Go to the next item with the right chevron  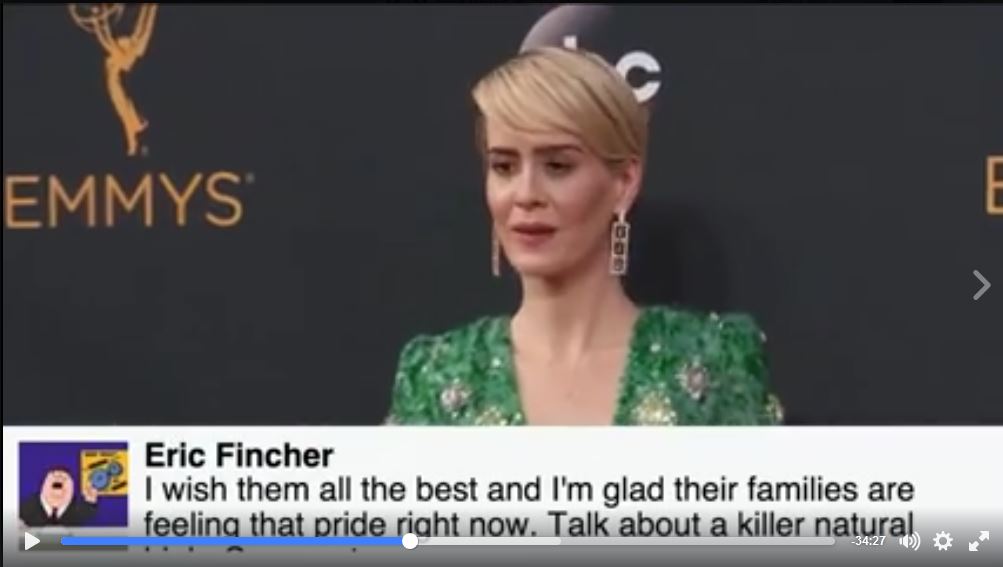click(981, 285)
